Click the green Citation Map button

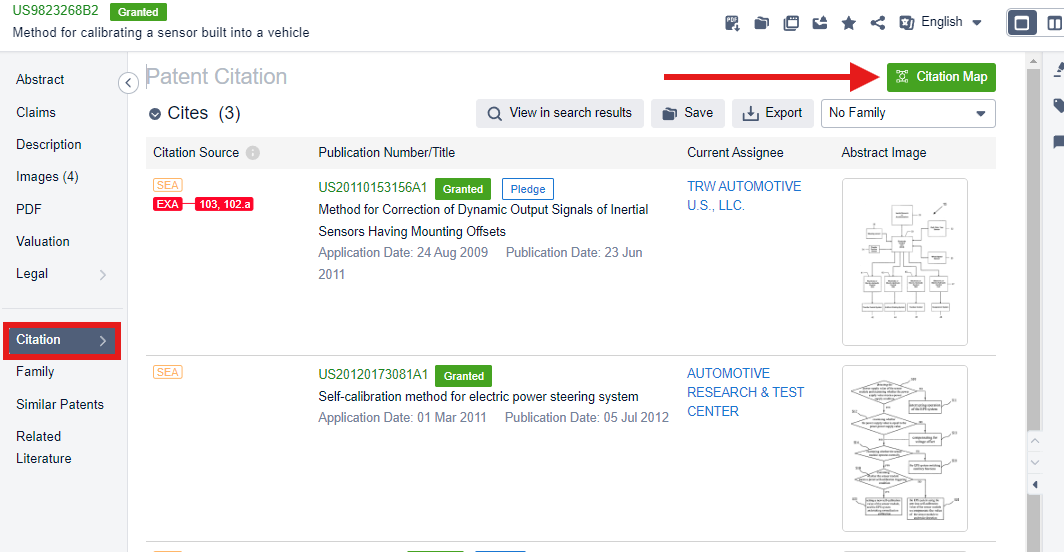pyautogui.click(x=941, y=77)
